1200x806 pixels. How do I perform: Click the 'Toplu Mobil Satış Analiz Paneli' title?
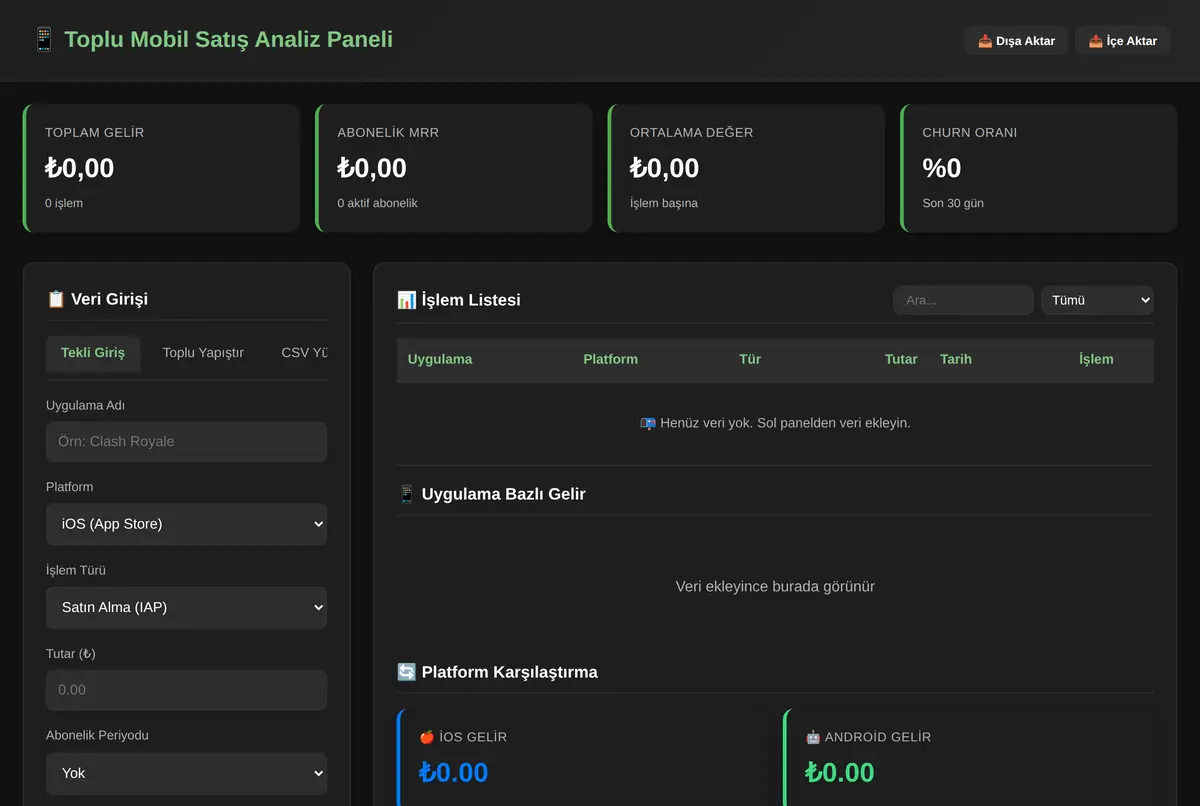(x=229, y=40)
